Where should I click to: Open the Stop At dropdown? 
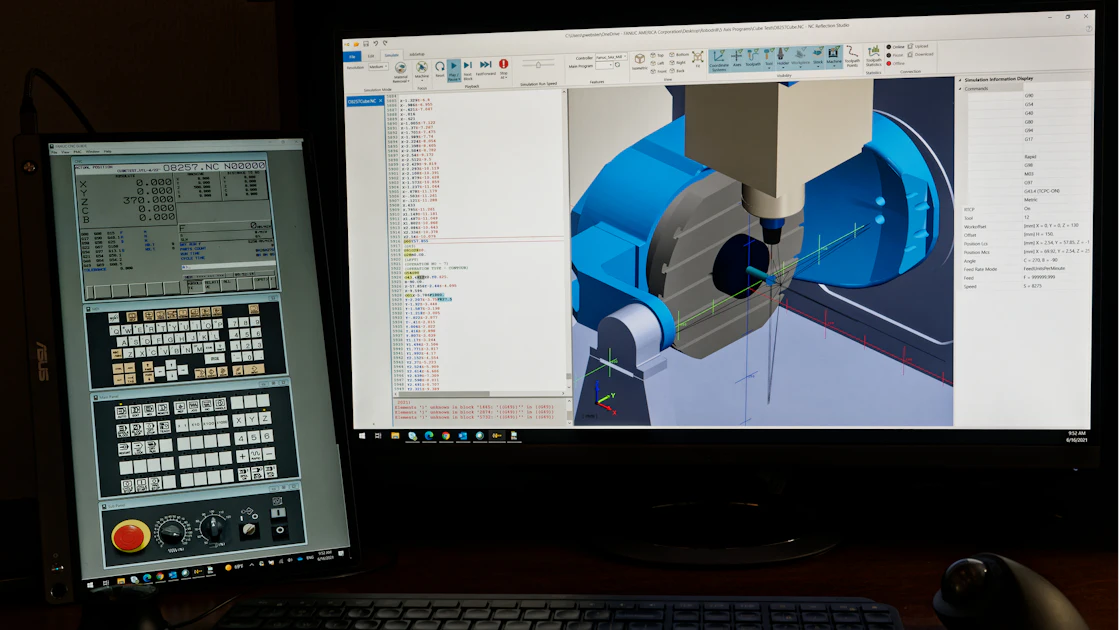pos(504,69)
